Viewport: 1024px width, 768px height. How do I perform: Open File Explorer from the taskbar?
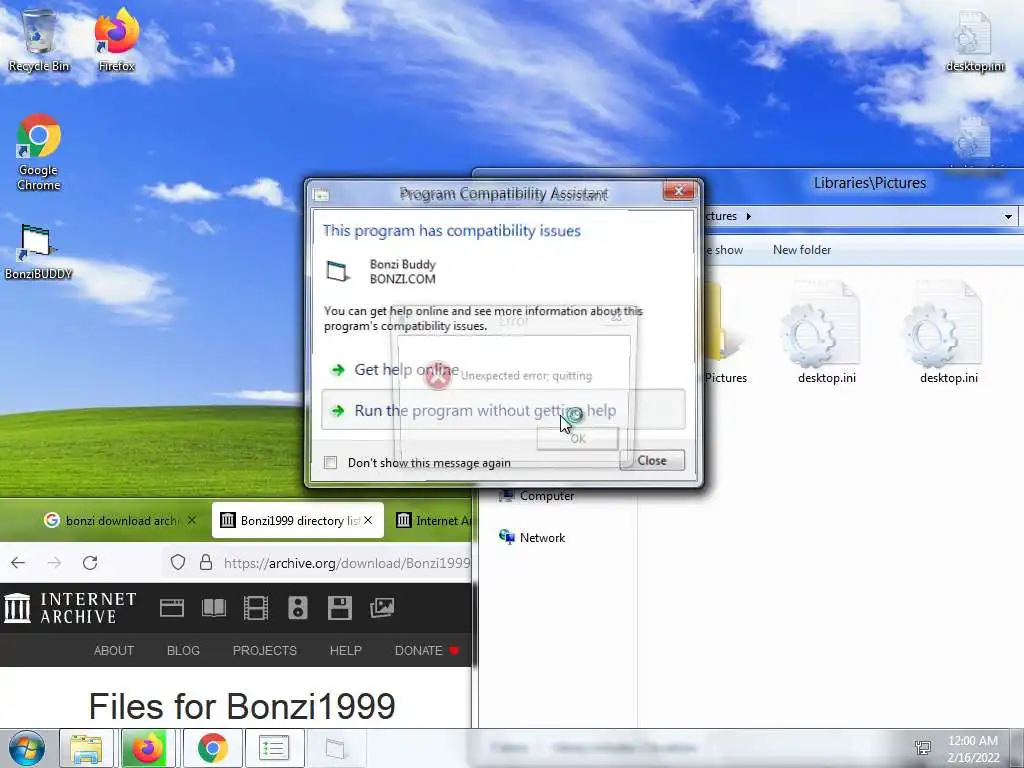[86, 748]
